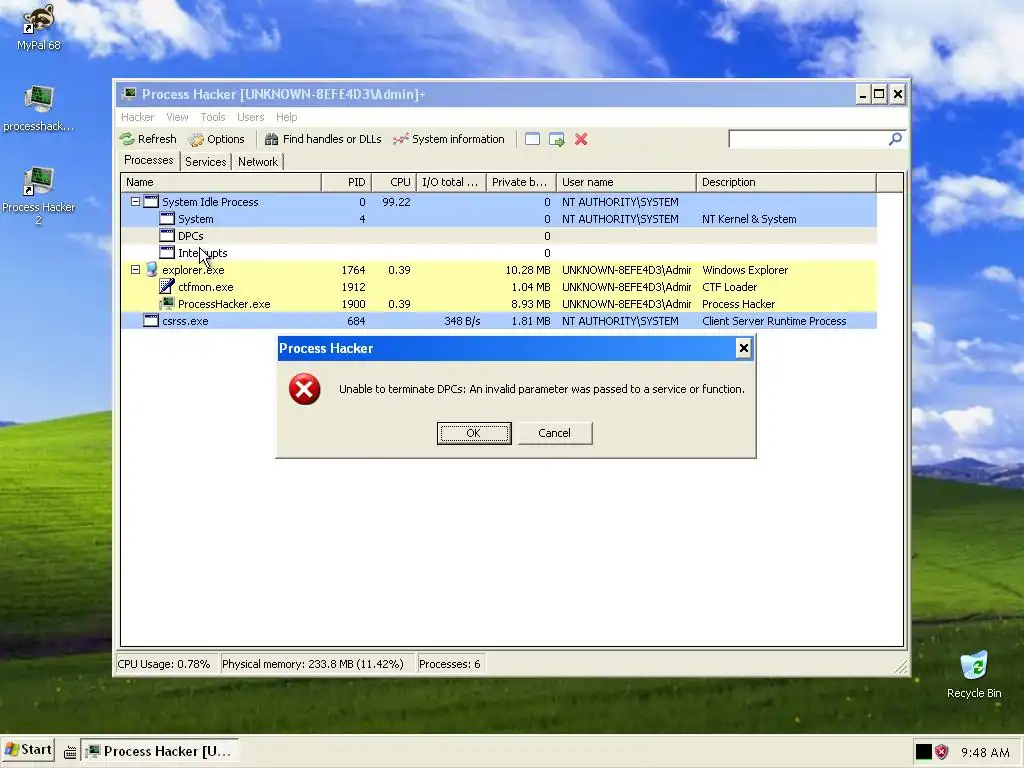The height and width of the screenshot is (768, 1024).
Task: Click the security shield tray icon
Action: point(941,752)
